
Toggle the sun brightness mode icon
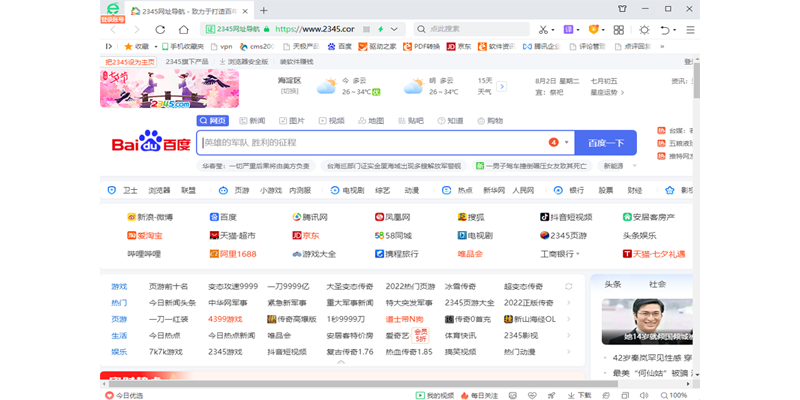(644, 30)
